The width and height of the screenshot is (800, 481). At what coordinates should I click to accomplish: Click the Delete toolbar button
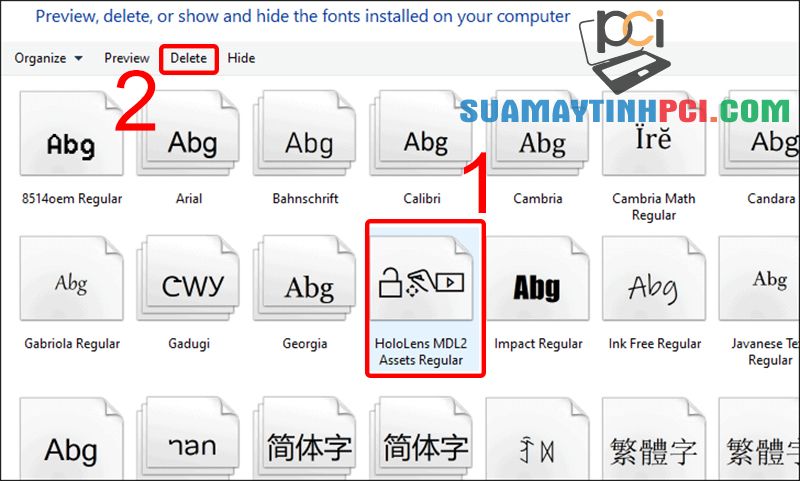pyautogui.click(x=189, y=58)
